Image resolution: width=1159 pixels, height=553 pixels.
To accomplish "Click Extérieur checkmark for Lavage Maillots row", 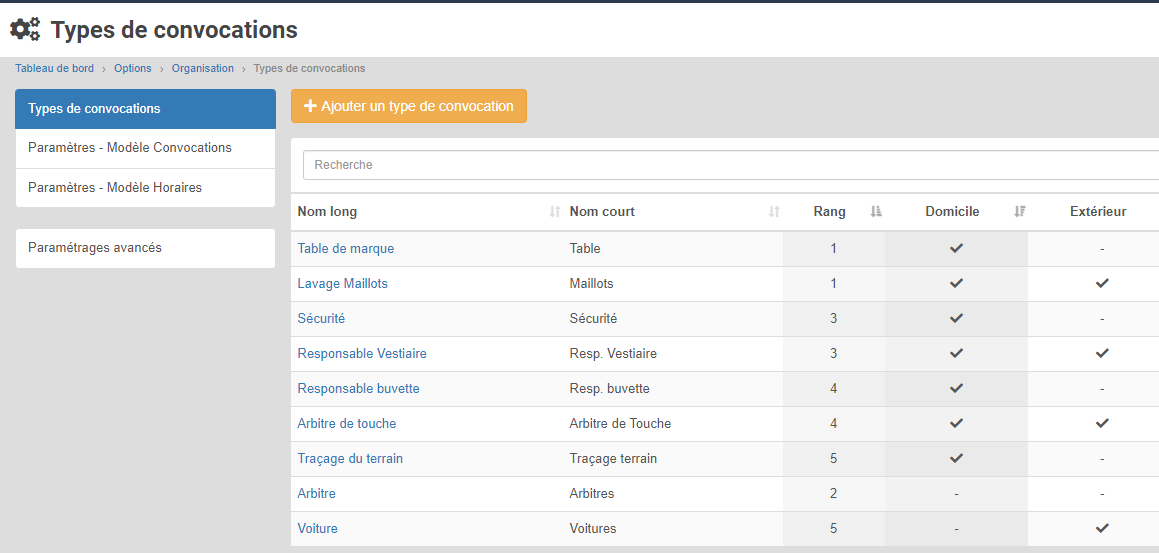I will (x=1102, y=283).
